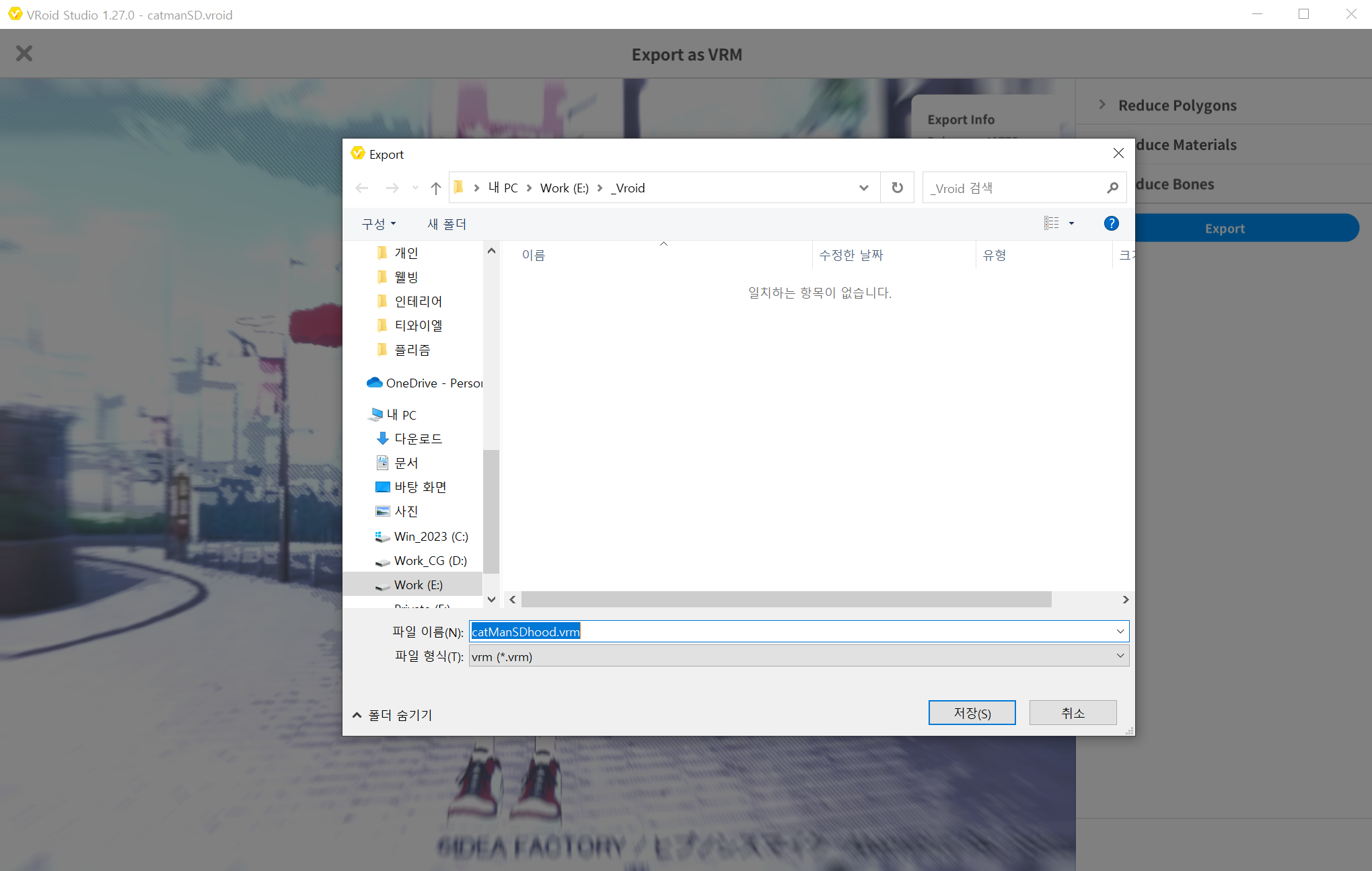Image resolution: width=1372 pixels, height=871 pixels.
Task: Click 새 폴더 to create folder
Action: click(446, 224)
